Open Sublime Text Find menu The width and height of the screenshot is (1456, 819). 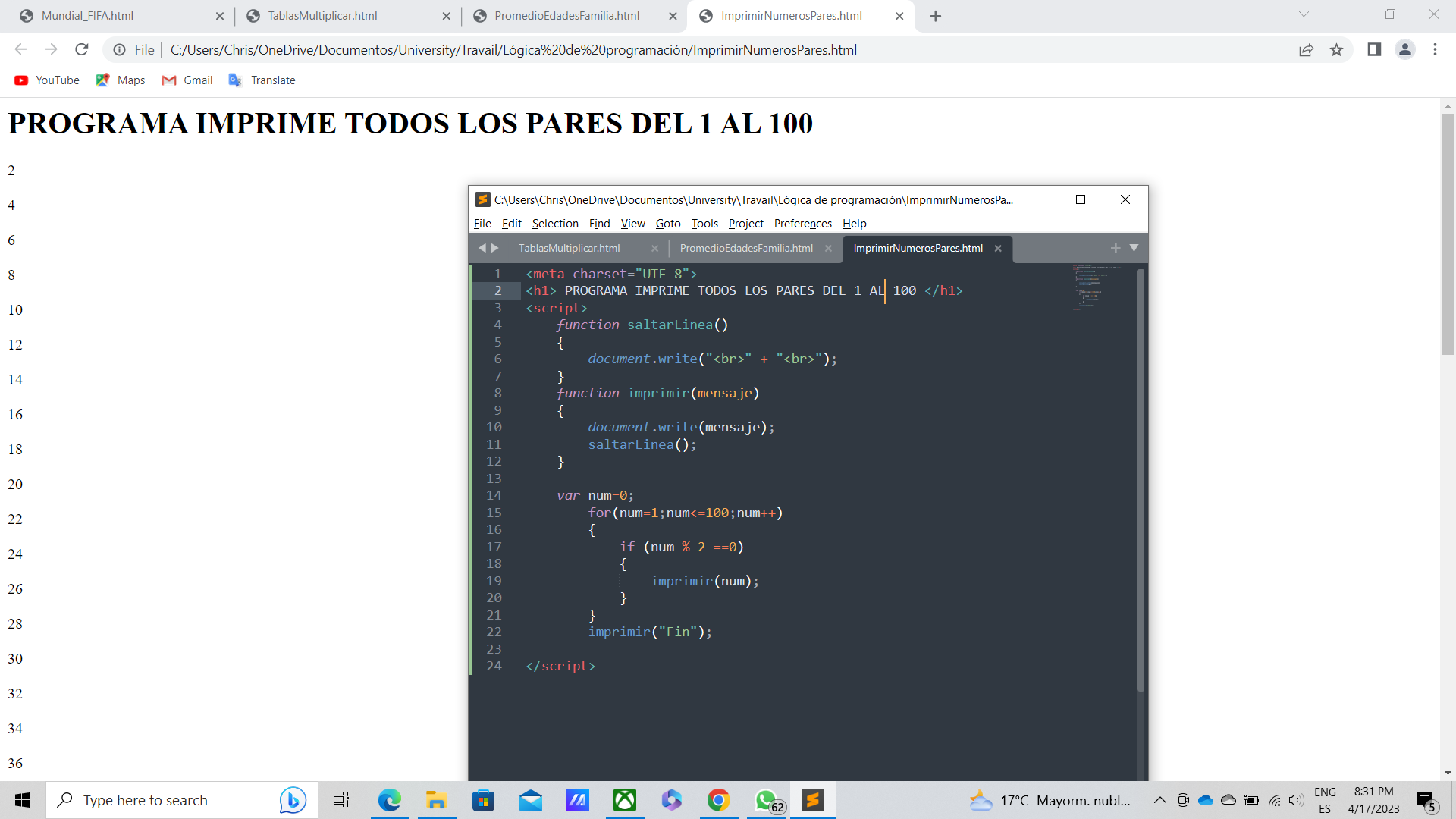599,224
